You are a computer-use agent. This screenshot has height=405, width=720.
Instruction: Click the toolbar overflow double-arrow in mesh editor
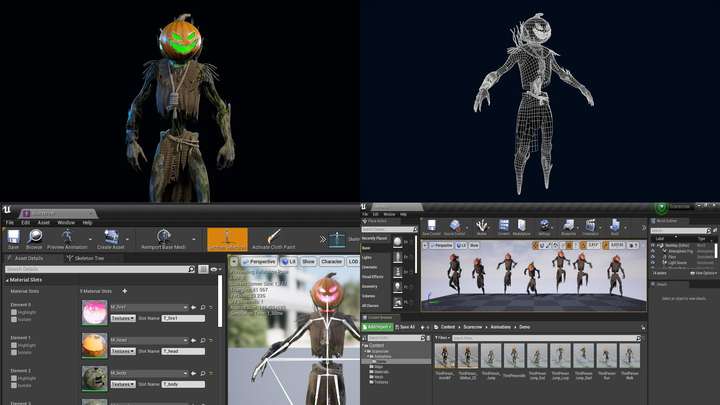(x=323, y=239)
